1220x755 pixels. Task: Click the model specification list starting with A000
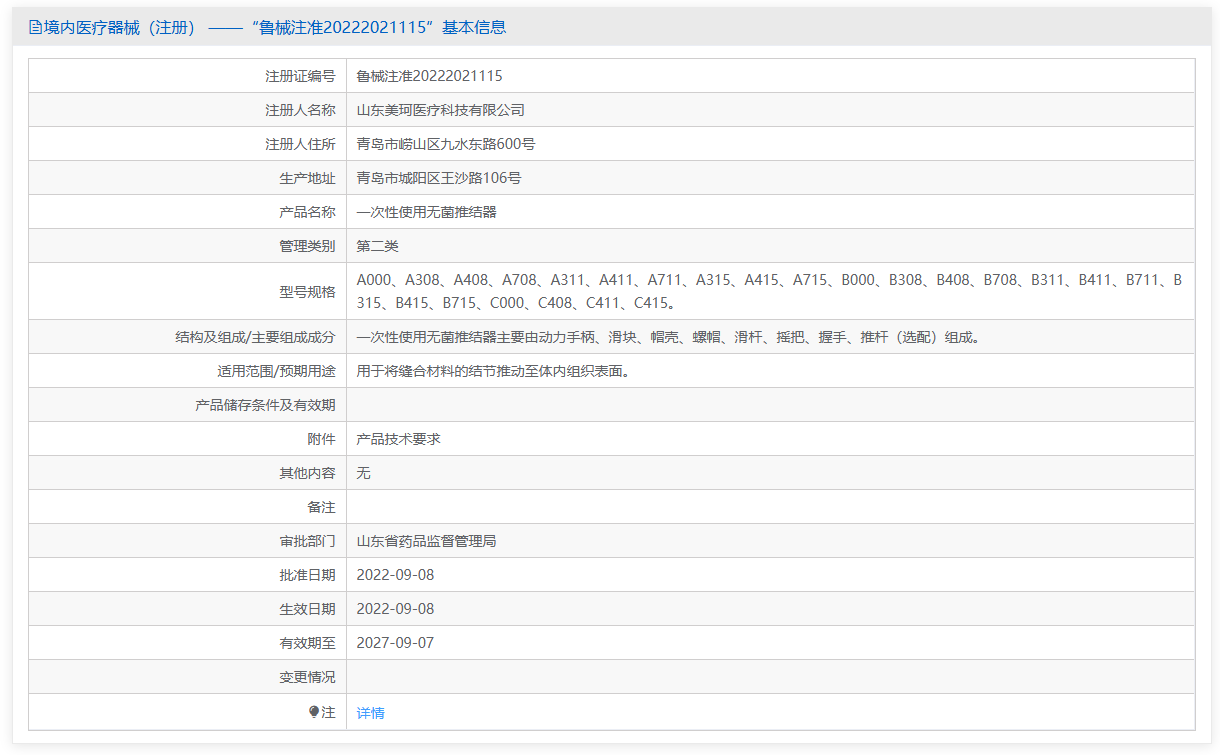(x=768, y=291)
